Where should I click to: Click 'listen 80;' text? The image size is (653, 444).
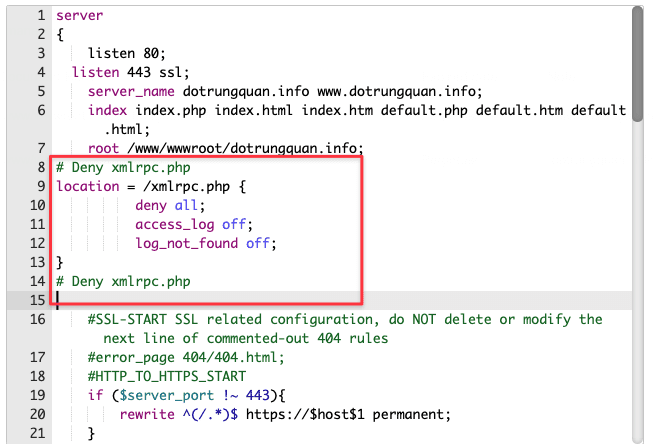[x=127, y=53]
